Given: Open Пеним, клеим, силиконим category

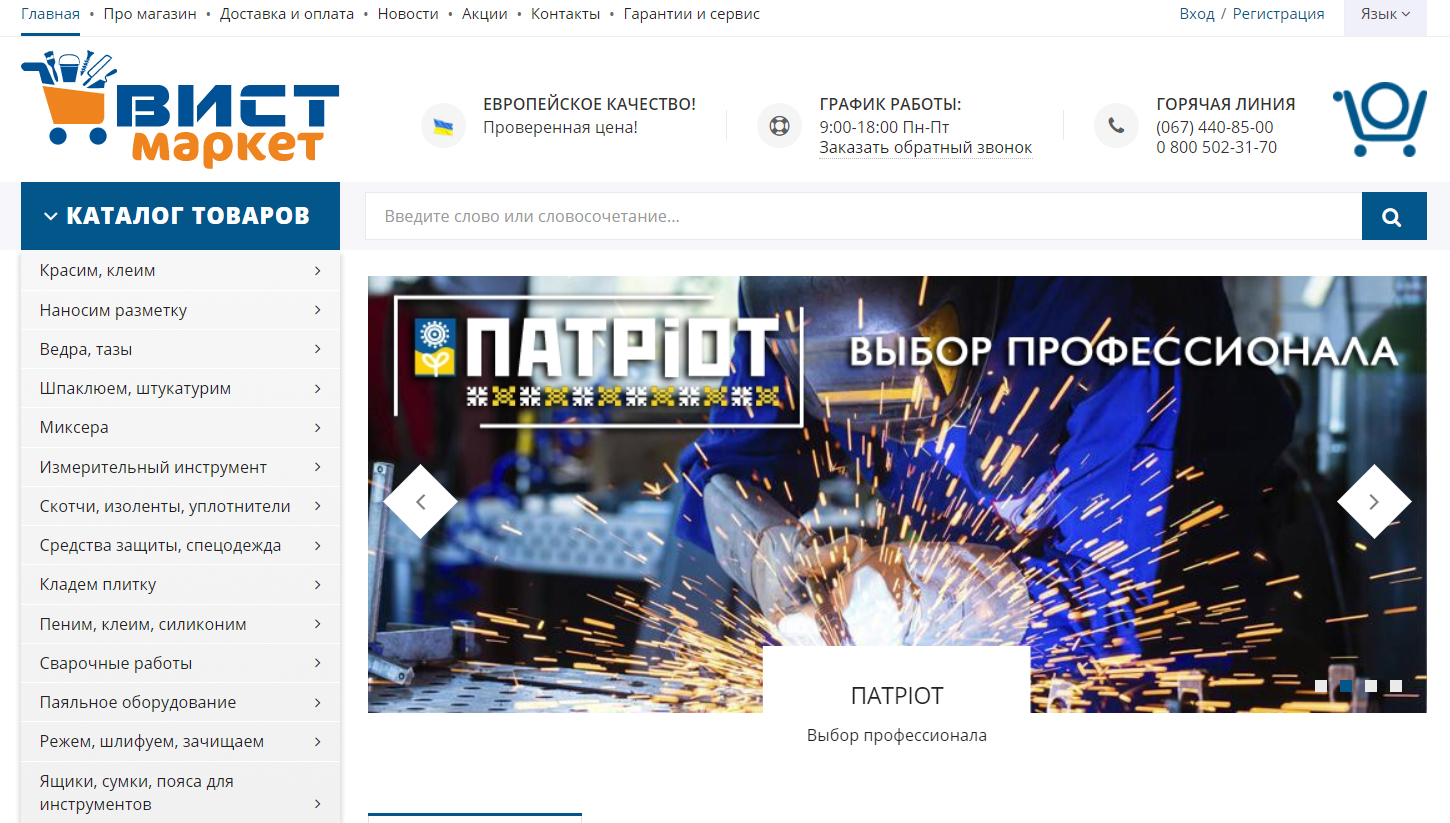Looking at the screenshot, I should (x=143, y=624).
